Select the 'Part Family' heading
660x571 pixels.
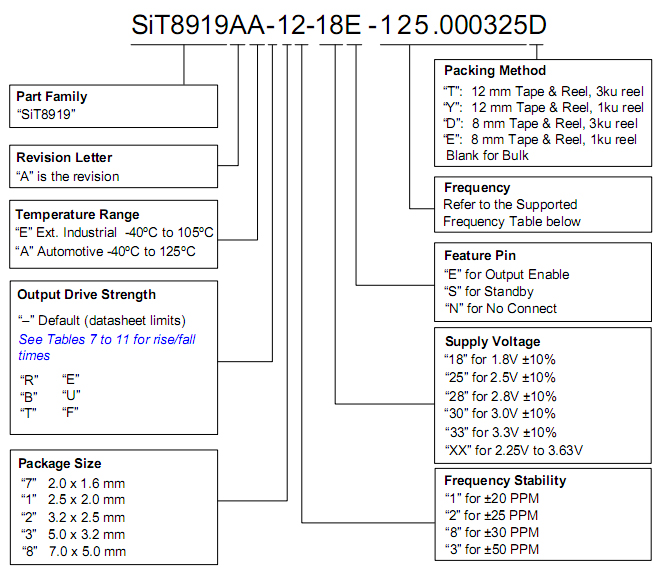tap(52, 96)
